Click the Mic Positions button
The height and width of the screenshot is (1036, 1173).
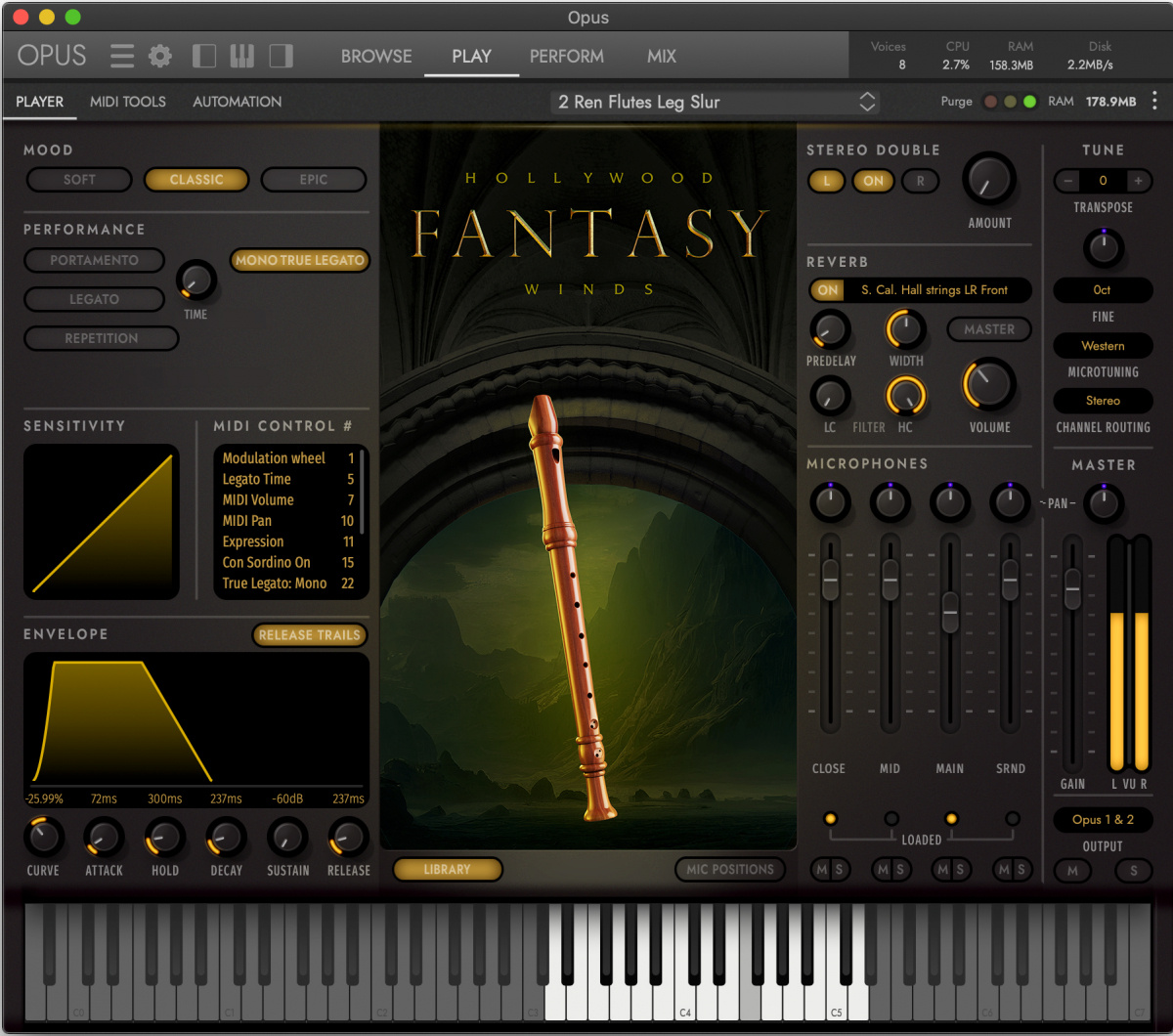pyautogui.click(x=730, y=869)
